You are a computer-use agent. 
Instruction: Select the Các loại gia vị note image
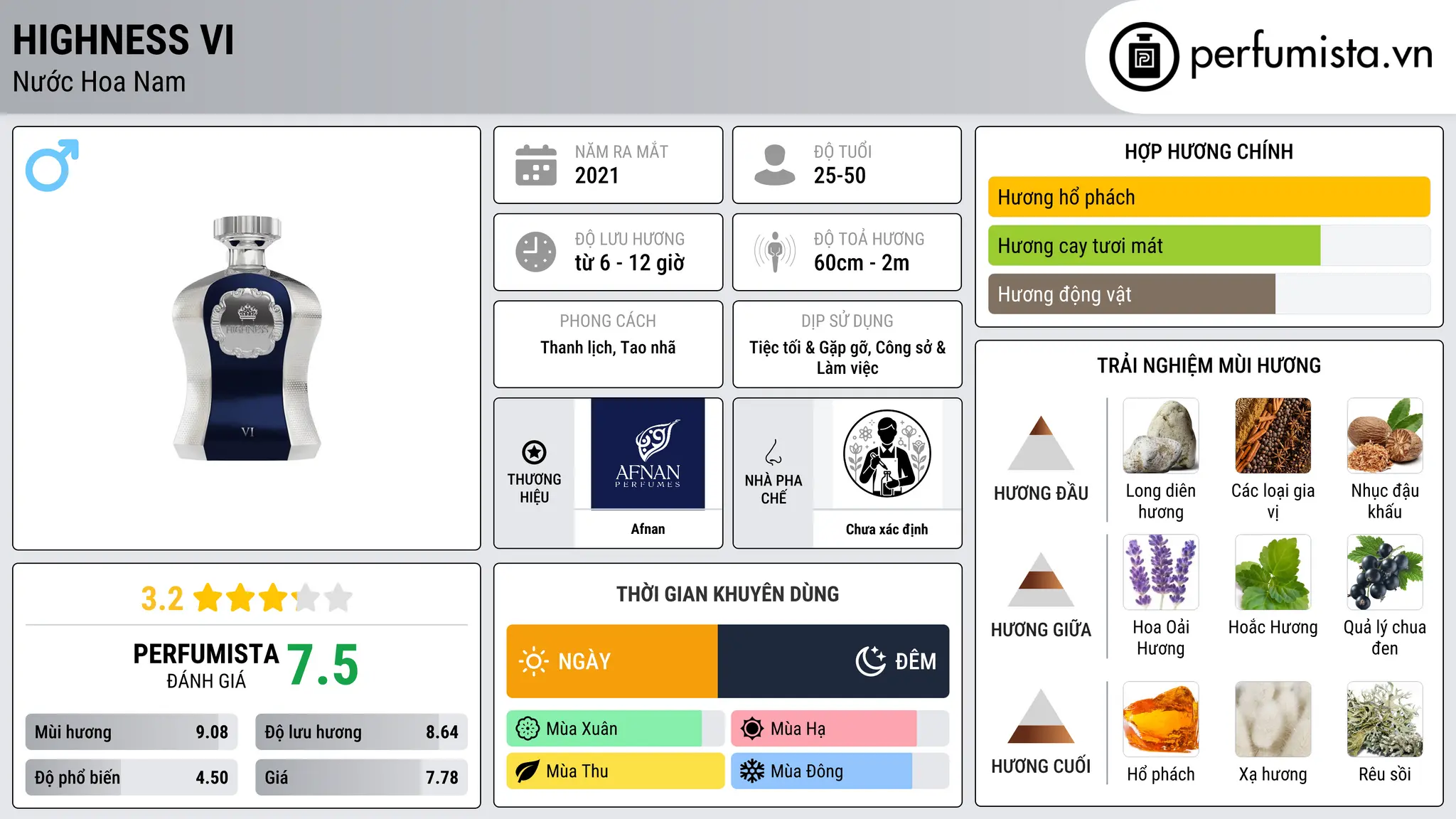(1273, 436)
